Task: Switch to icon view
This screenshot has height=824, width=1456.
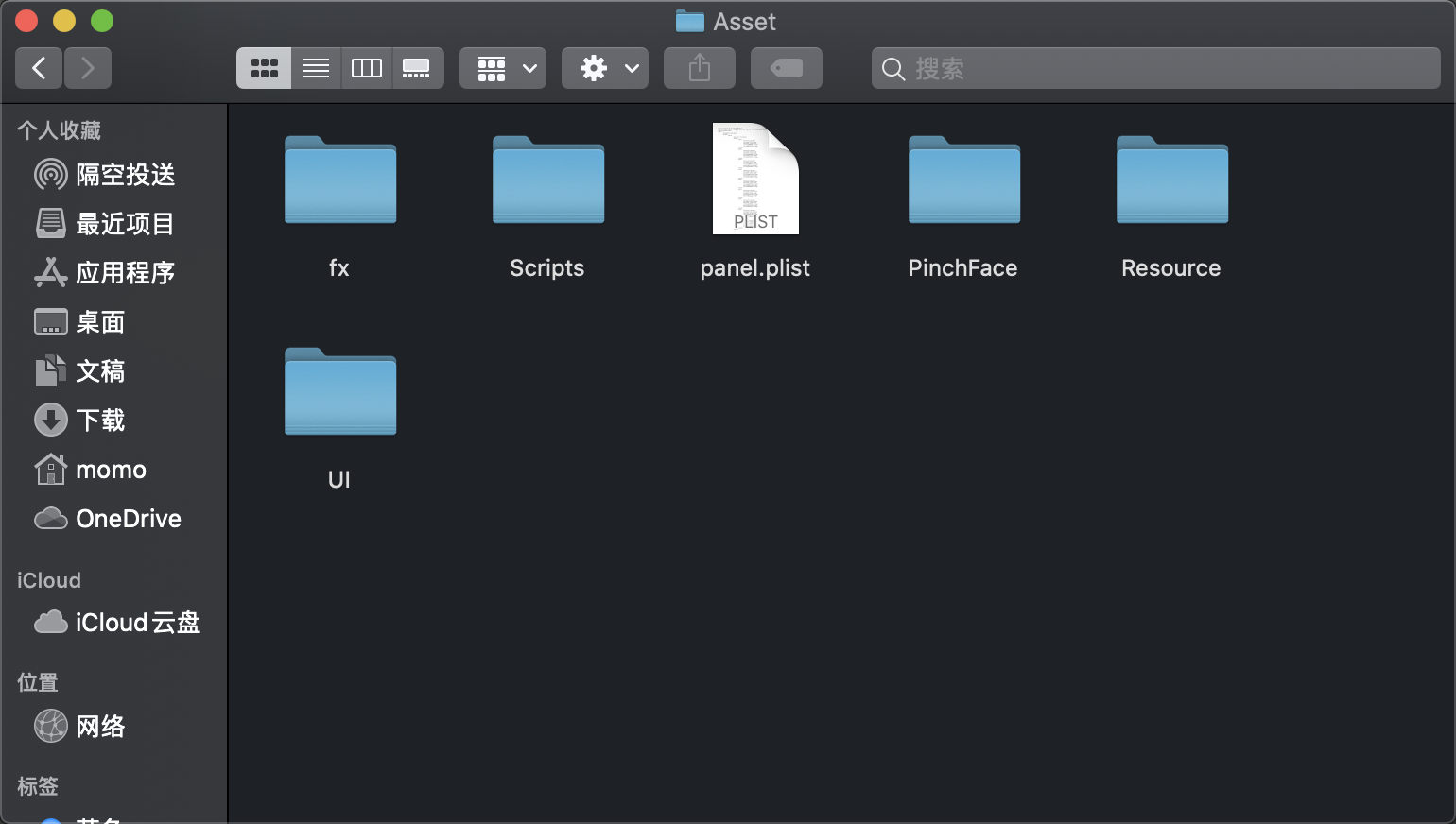Action: pyautogui.click(x=264, y=68)
